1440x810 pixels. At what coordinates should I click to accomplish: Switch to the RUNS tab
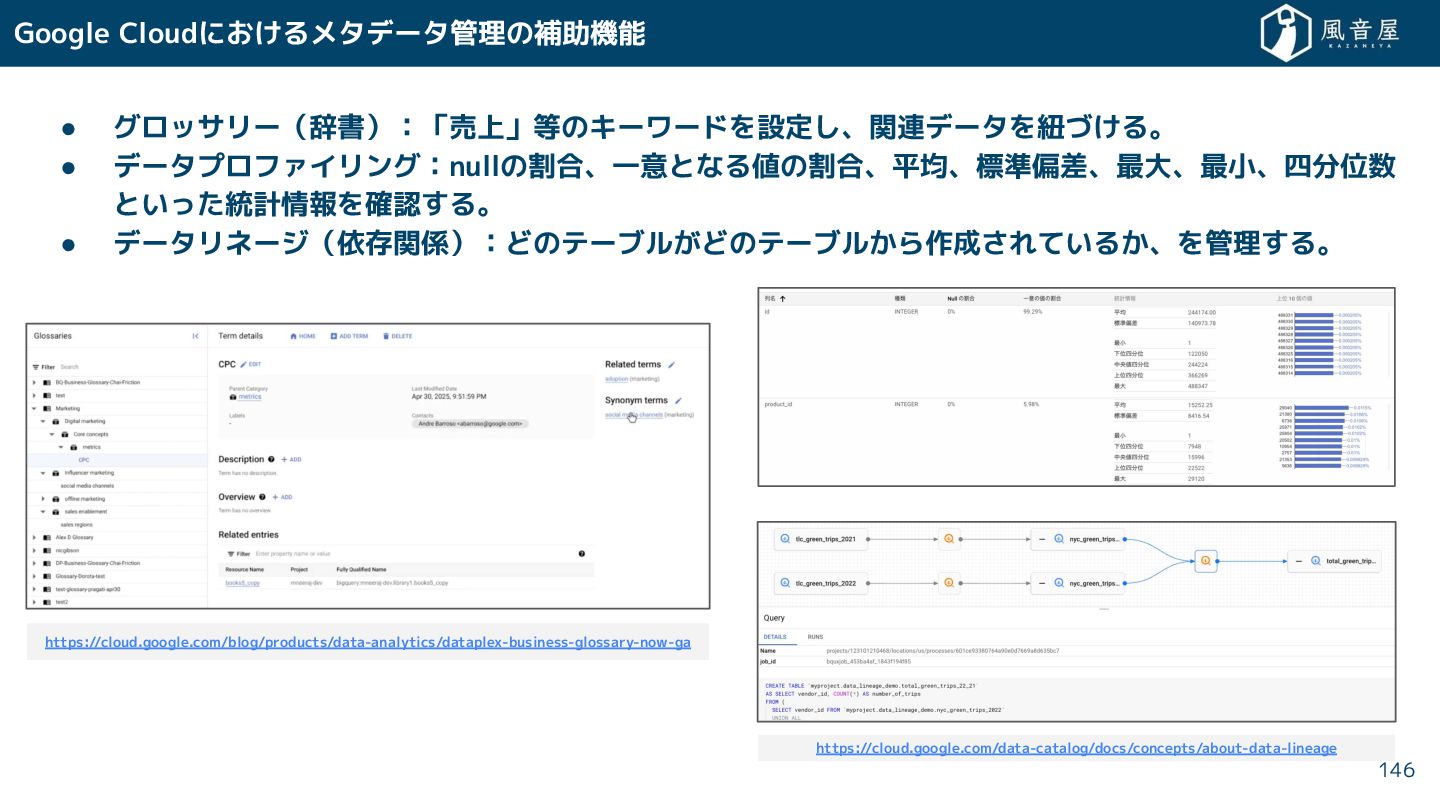[816, 636]
